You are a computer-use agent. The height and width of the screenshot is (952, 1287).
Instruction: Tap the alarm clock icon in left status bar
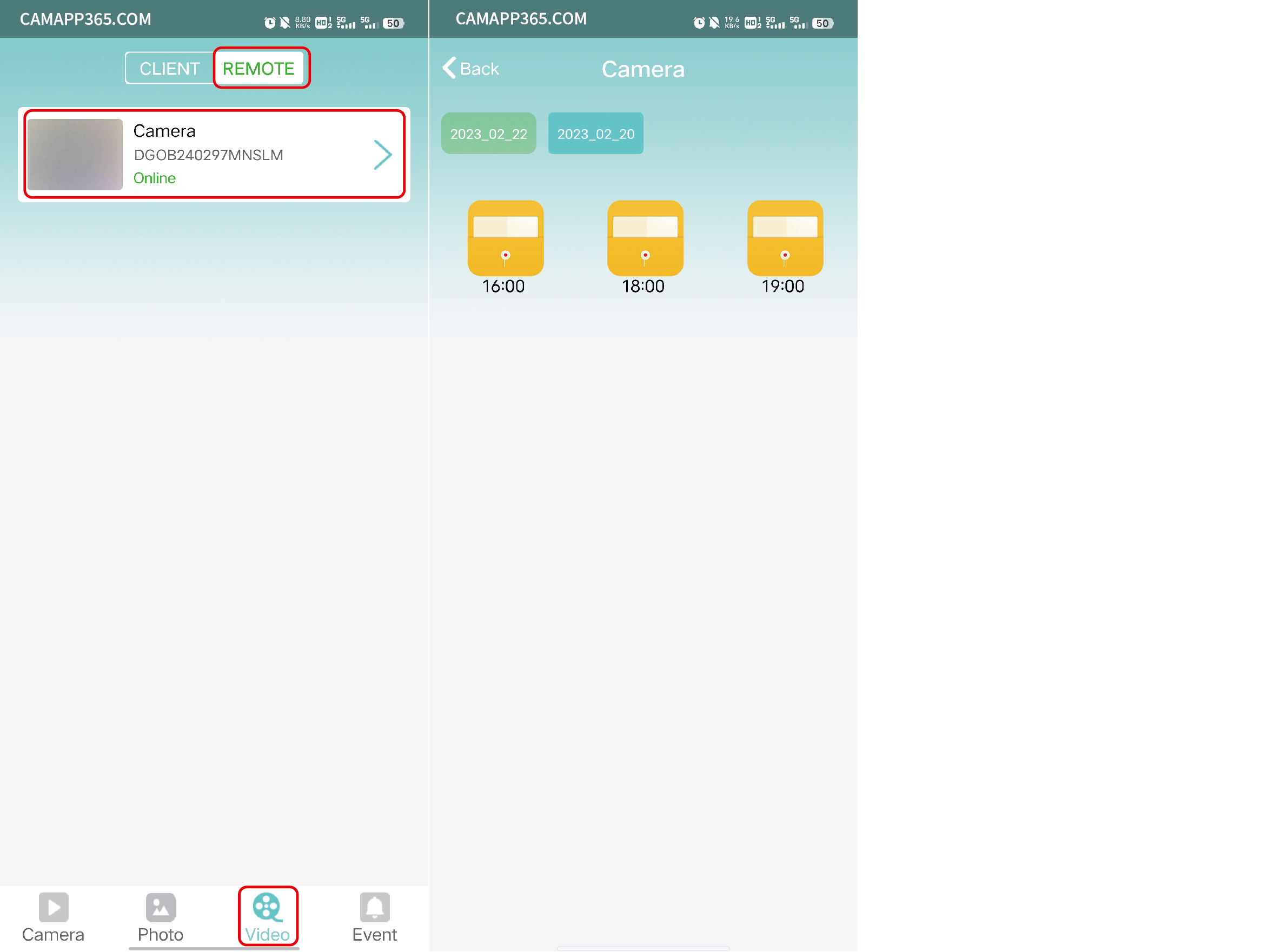coord(270,23)
